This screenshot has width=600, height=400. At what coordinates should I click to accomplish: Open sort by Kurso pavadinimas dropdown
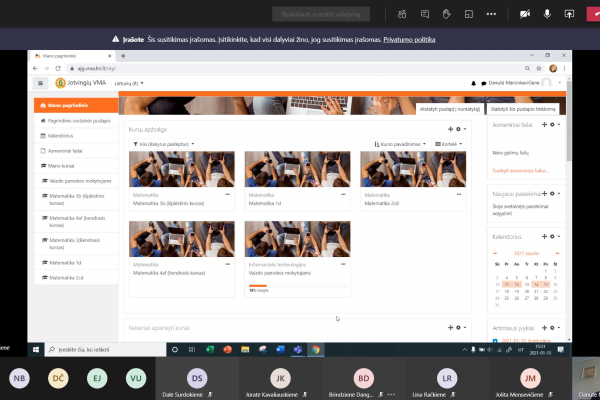400,144
